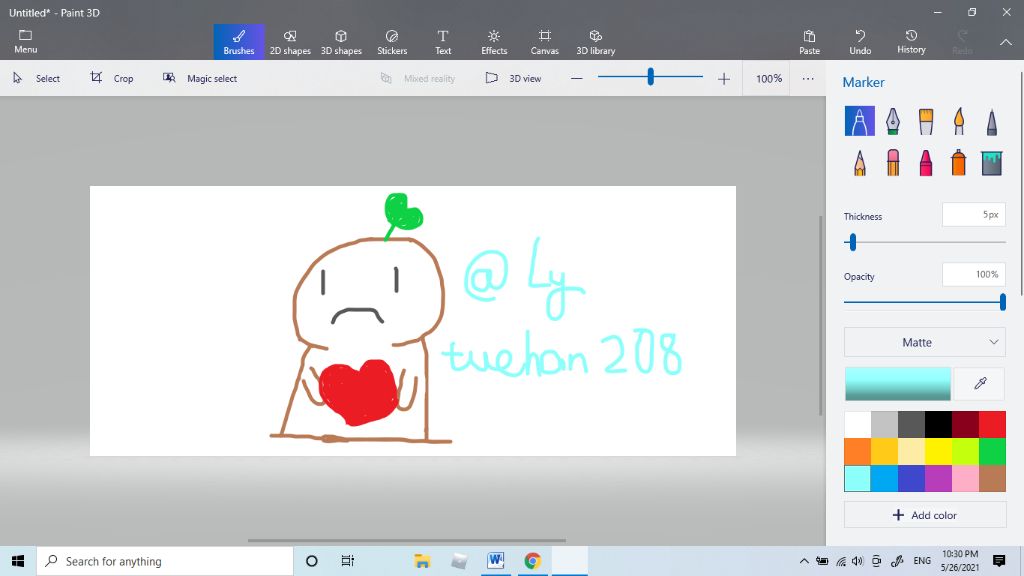Screen dimensions: 1024x576
Task: Show hidden system tray icons
Action: (804, 561)
